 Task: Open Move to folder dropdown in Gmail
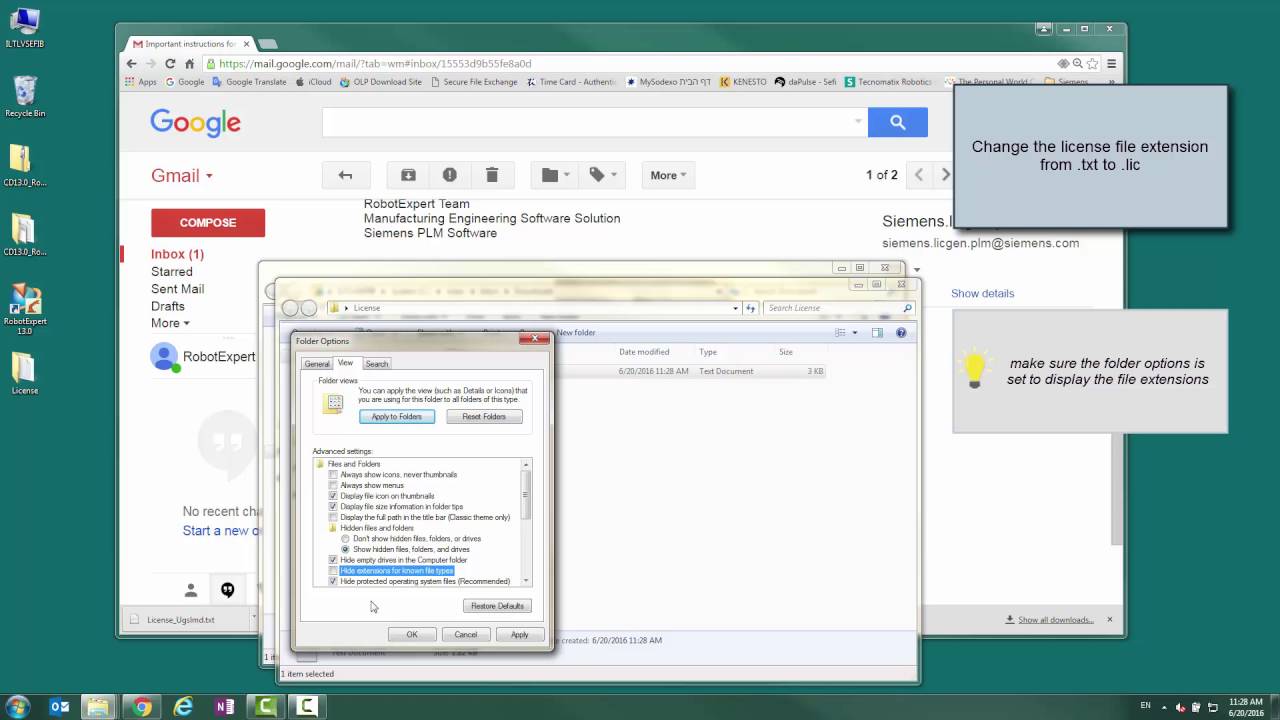(x=556, y=175)
